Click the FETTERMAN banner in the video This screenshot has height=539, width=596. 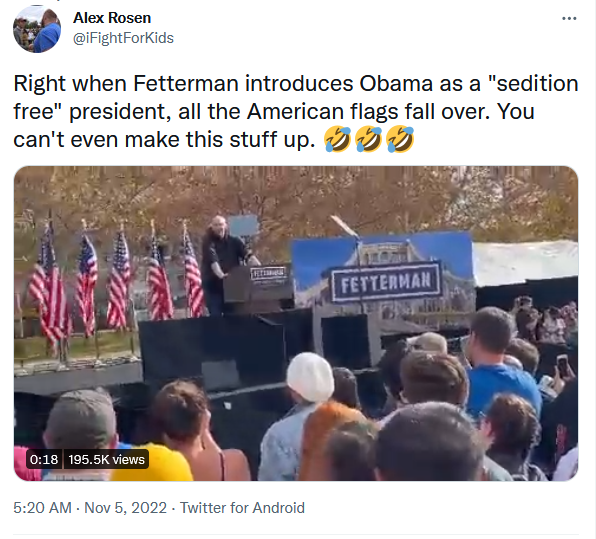tap(386, 282)
